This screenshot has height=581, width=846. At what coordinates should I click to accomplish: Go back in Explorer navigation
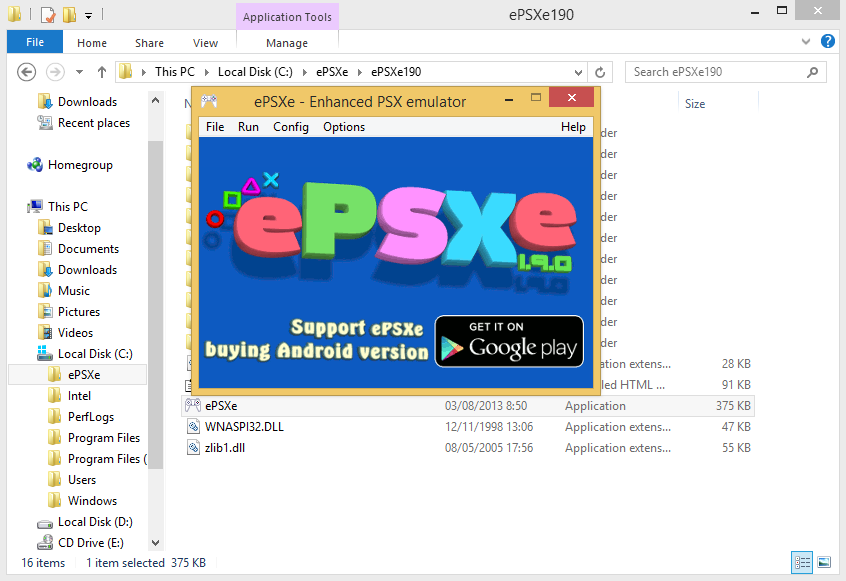pos(26,72)
